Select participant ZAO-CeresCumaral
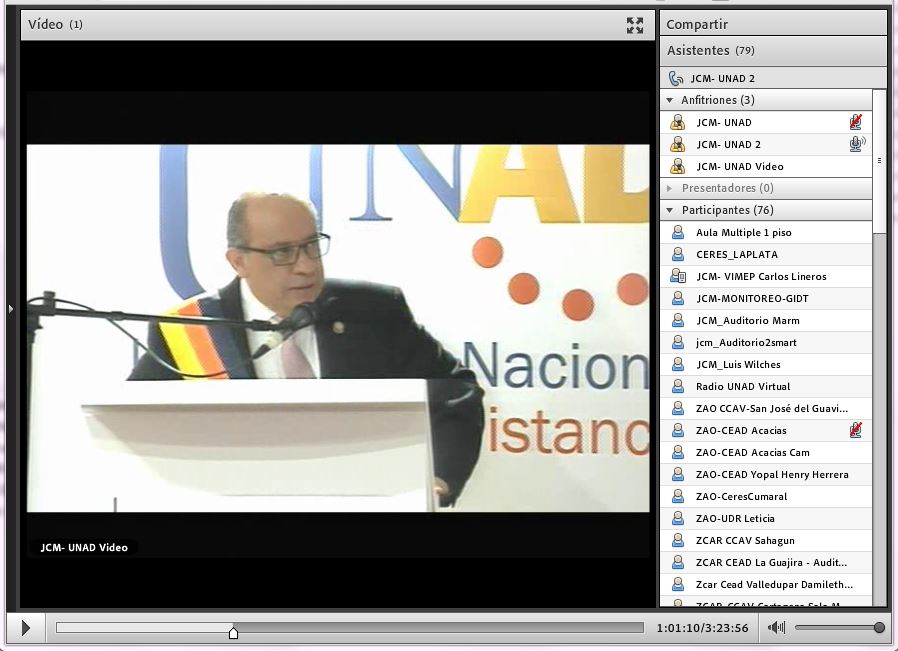The width and height of the screenshot is (898, 651). point(766,496)
